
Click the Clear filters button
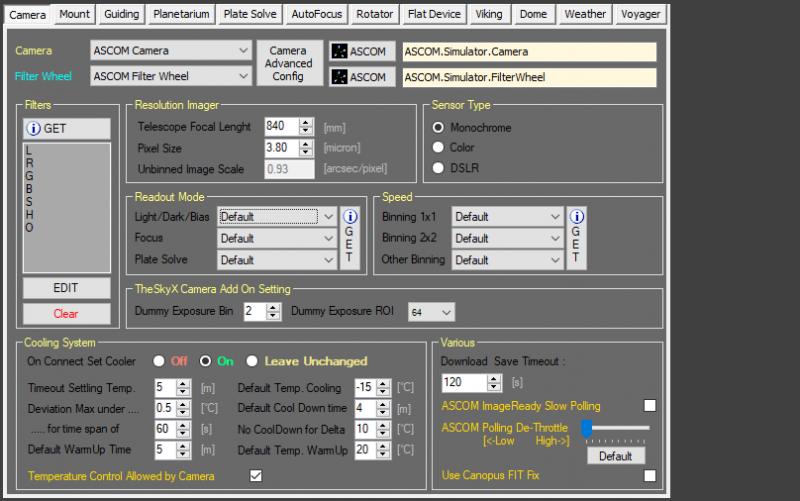pyautogui.click(x=66, y=314)
